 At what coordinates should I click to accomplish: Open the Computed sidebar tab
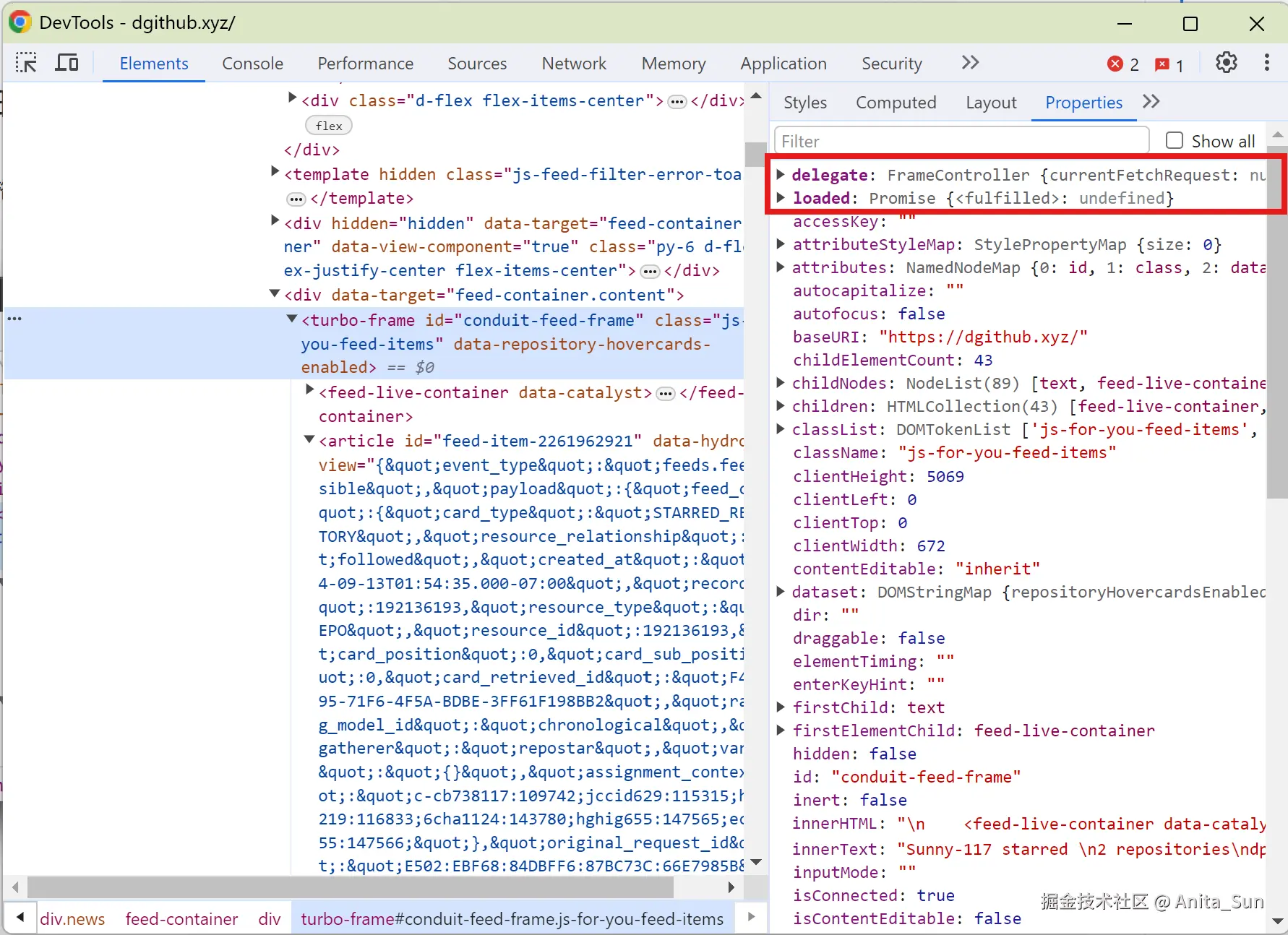coord(896,103)
